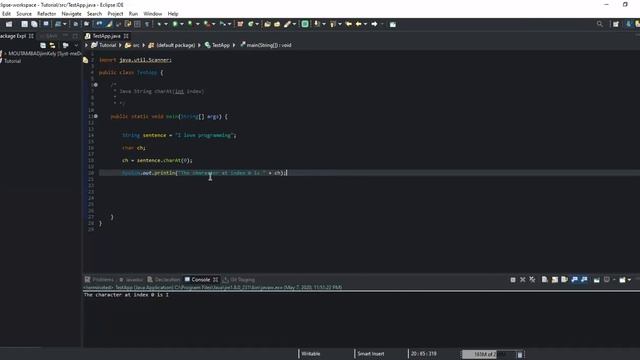The image size is (640, 360).
Task: Click the Save All toolbar icon
Action: [34, 24]
